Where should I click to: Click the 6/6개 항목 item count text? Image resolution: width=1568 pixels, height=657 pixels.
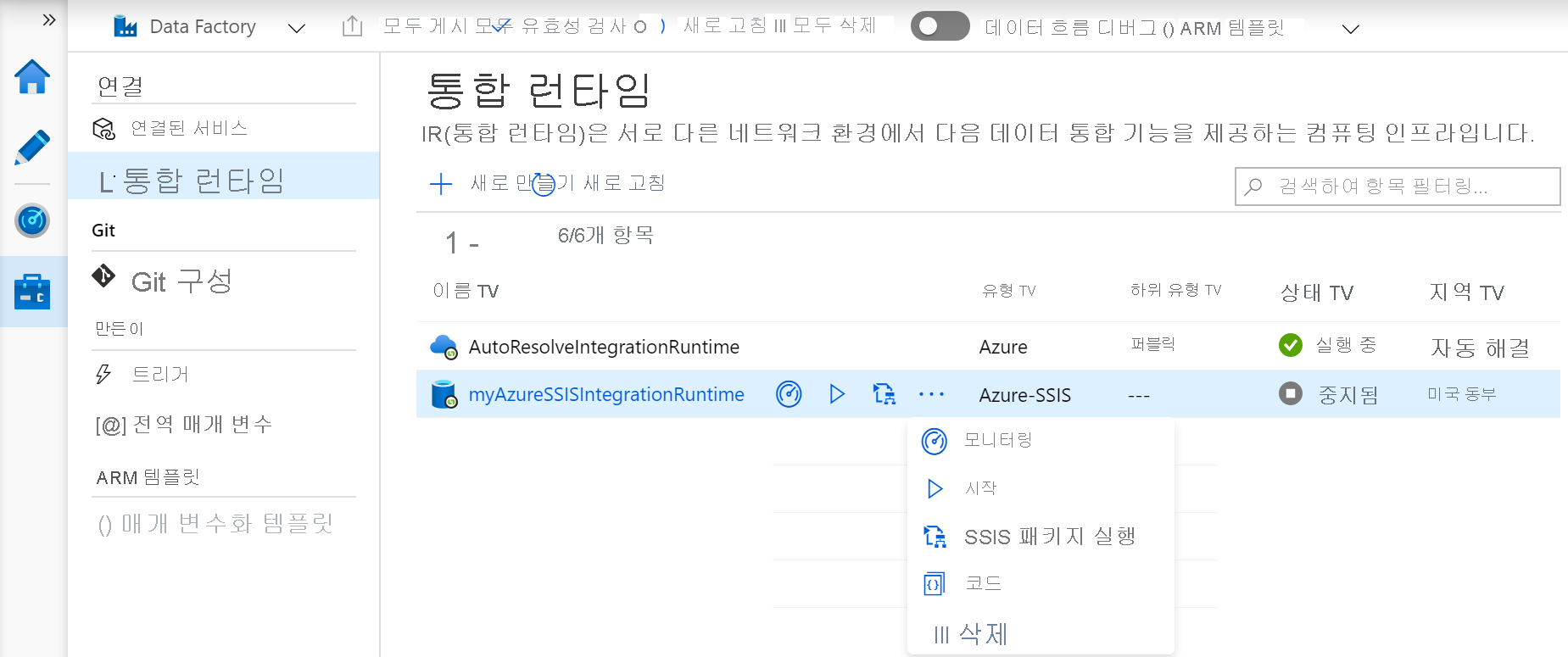click(605, 235)
